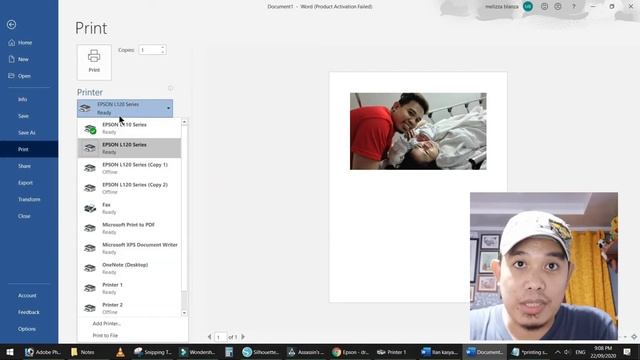Select Printer 2 from the list
This screenshot has width=640, height=360.
129,308
